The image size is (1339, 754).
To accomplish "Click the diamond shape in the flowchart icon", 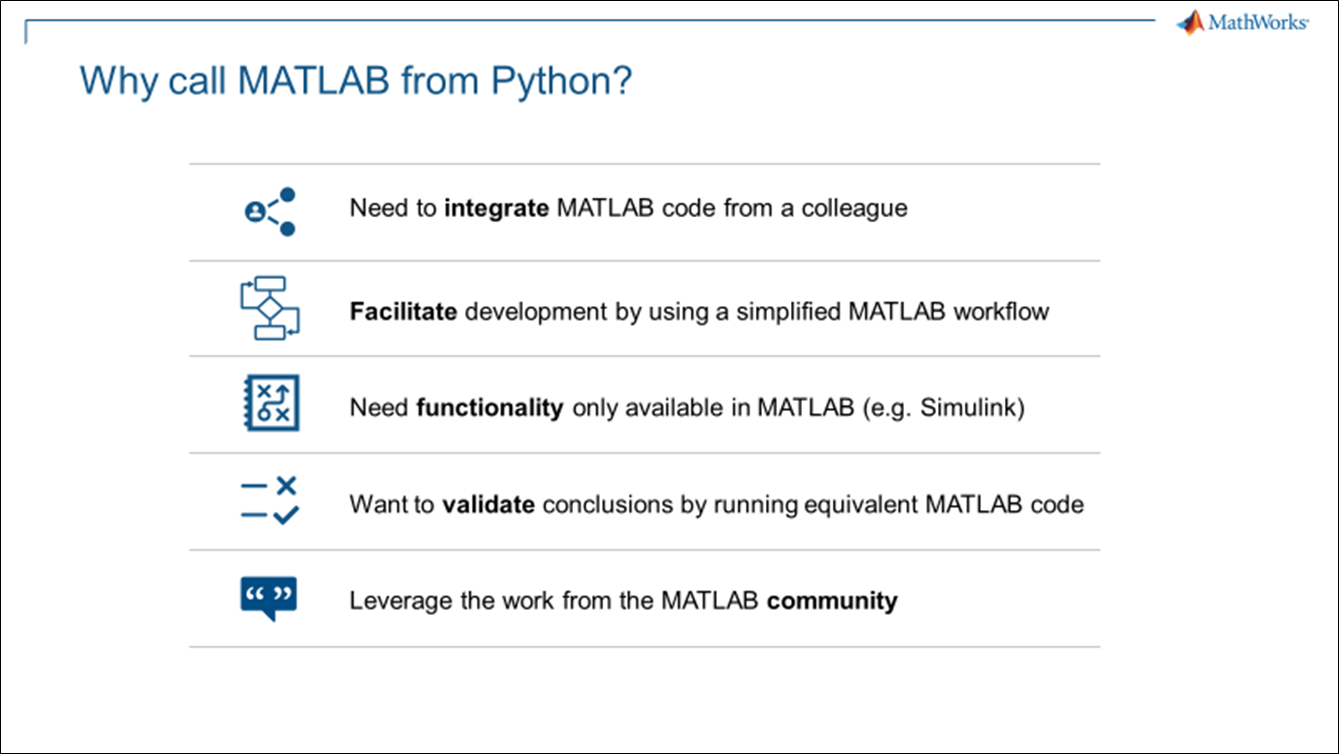I will coord(270,308).
